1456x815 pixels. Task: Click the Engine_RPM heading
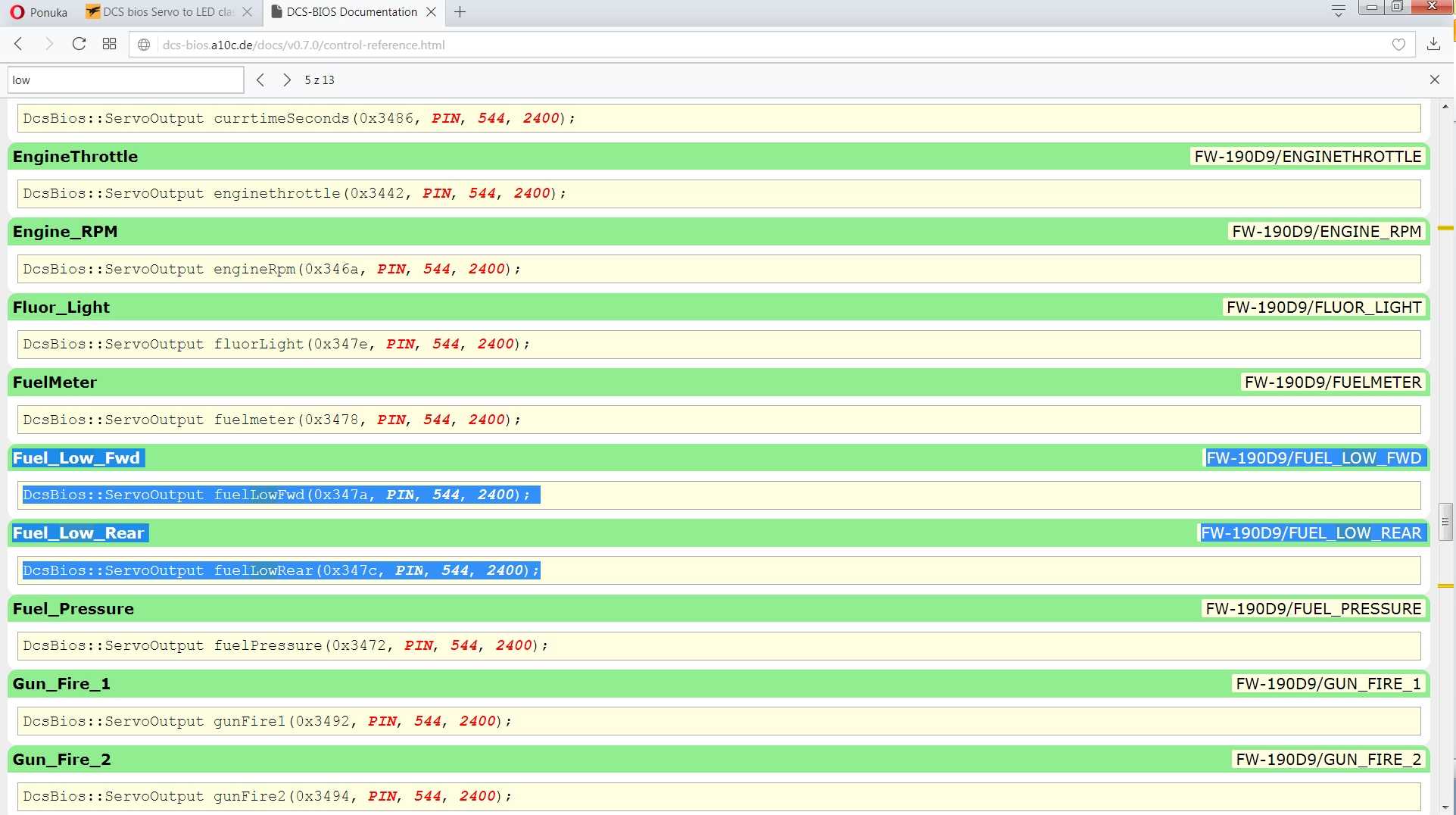tap(65, 232)
